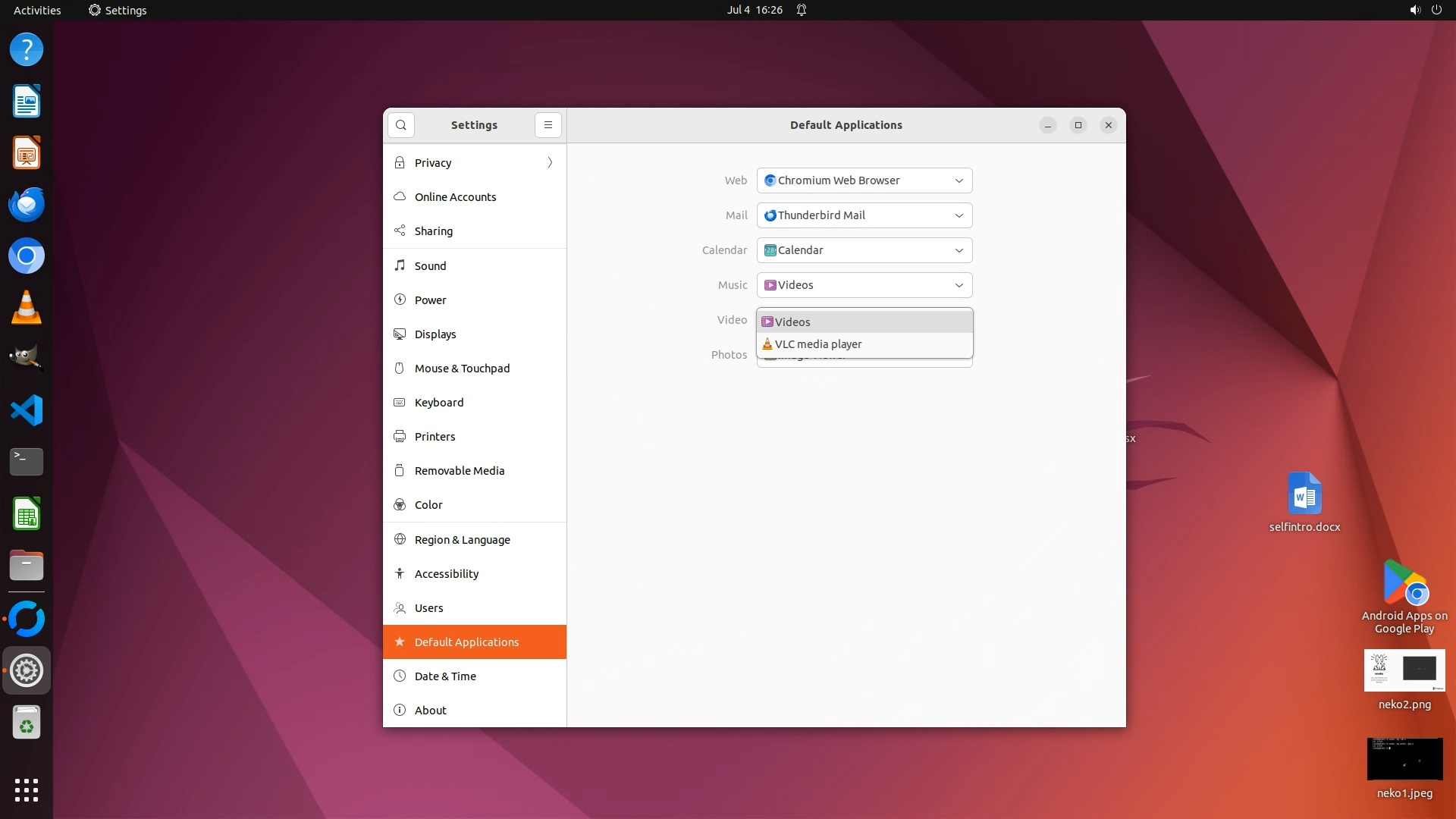Open the Calendar default app dropdown
1456x819 pixels.
[x=864, y=250]
